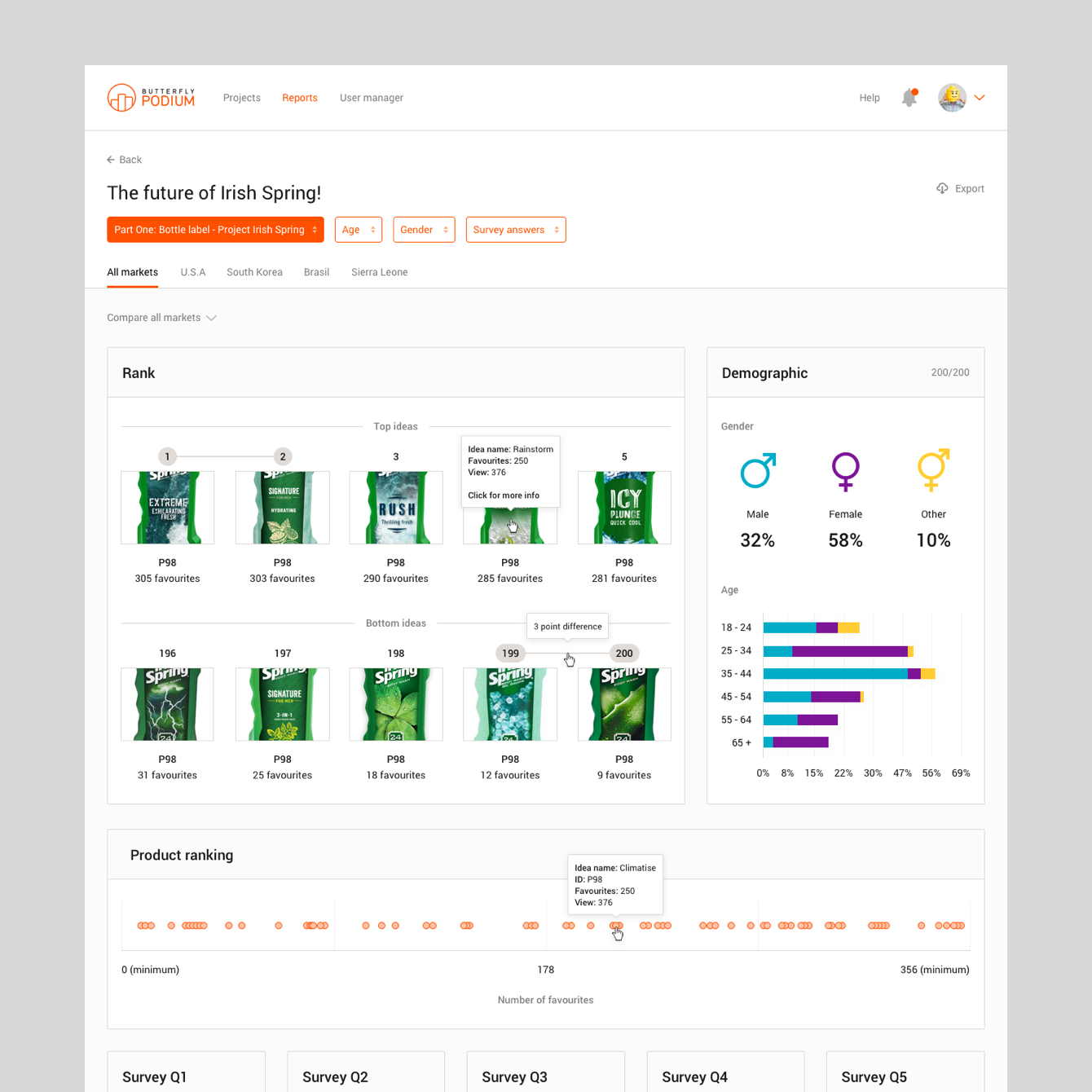Open the Survey Q1 card
Image resolution: width=1092 pixels, height=1092 pixels.
click(186, 1072)
